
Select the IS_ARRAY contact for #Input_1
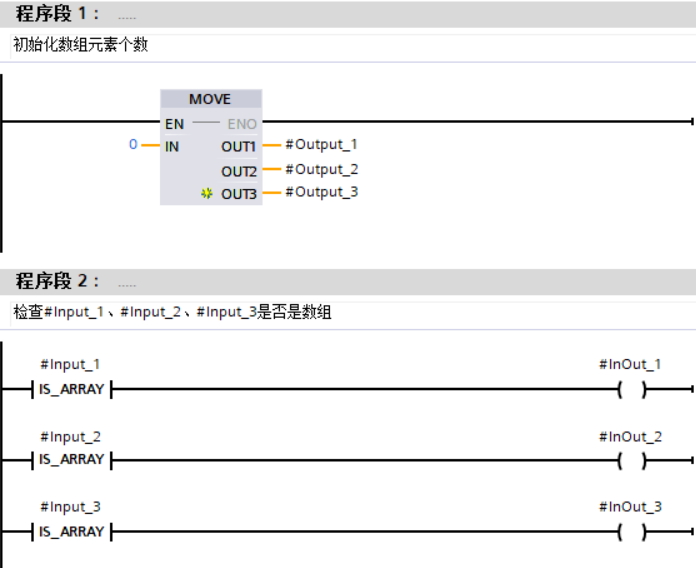(x=71, y=390)
